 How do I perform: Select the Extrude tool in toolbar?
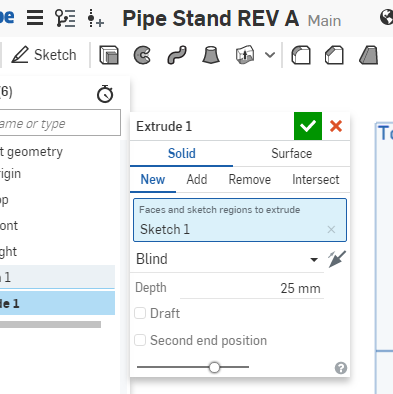pyautogui.click(x=109, y=55)
